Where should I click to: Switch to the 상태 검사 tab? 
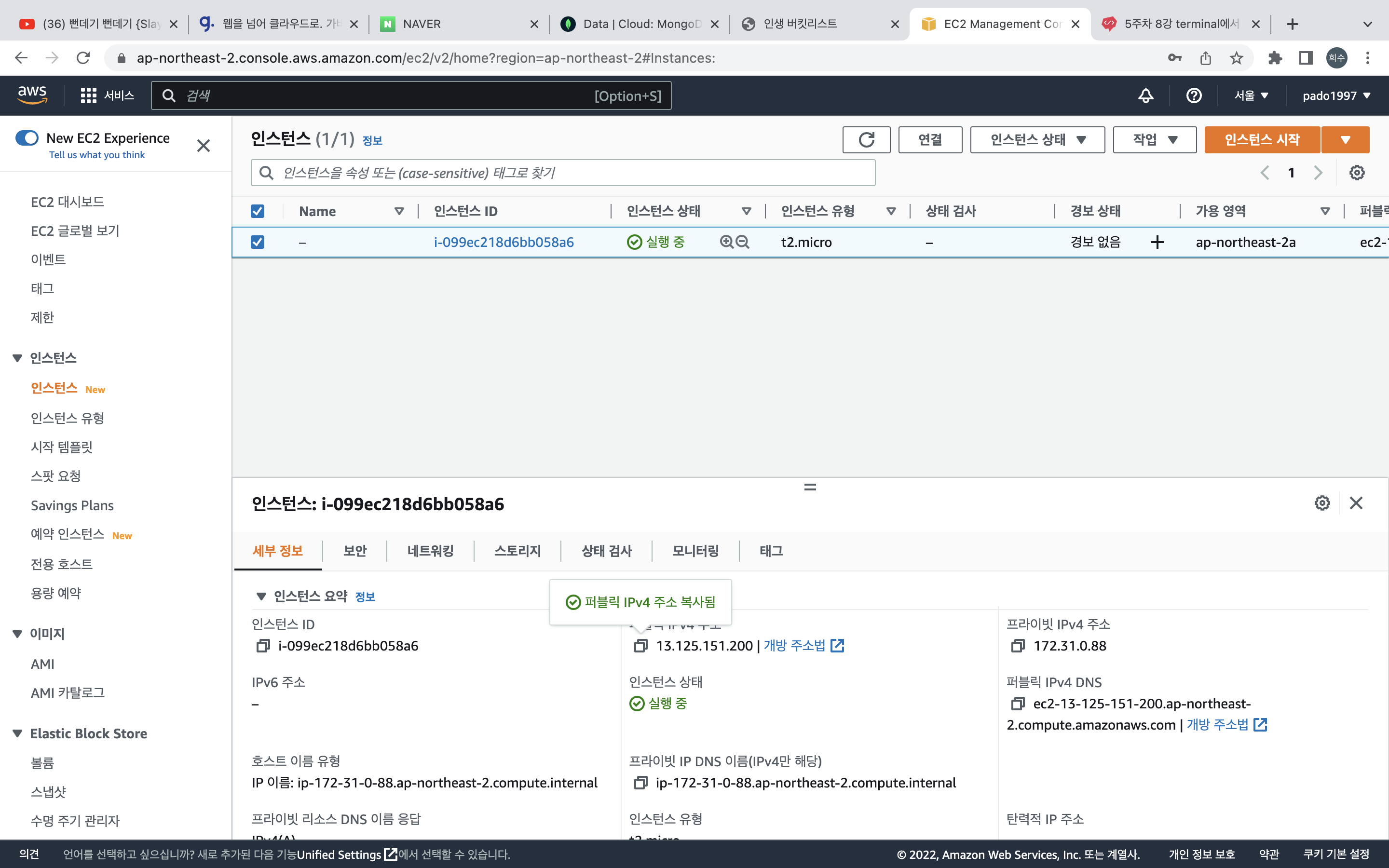tap(606, 551)
